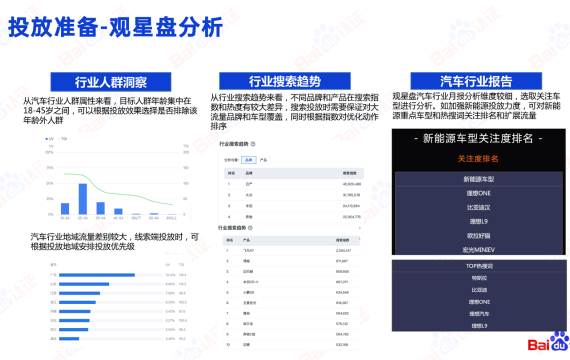This screenshot has height=360, width=570.
Task: Click the blue UV legend dot
Action: click(47, 139)
